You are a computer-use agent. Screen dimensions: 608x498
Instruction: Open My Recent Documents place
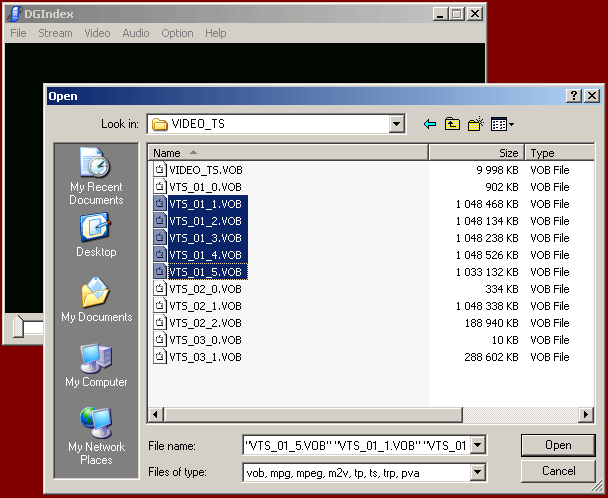coord(96,176)
